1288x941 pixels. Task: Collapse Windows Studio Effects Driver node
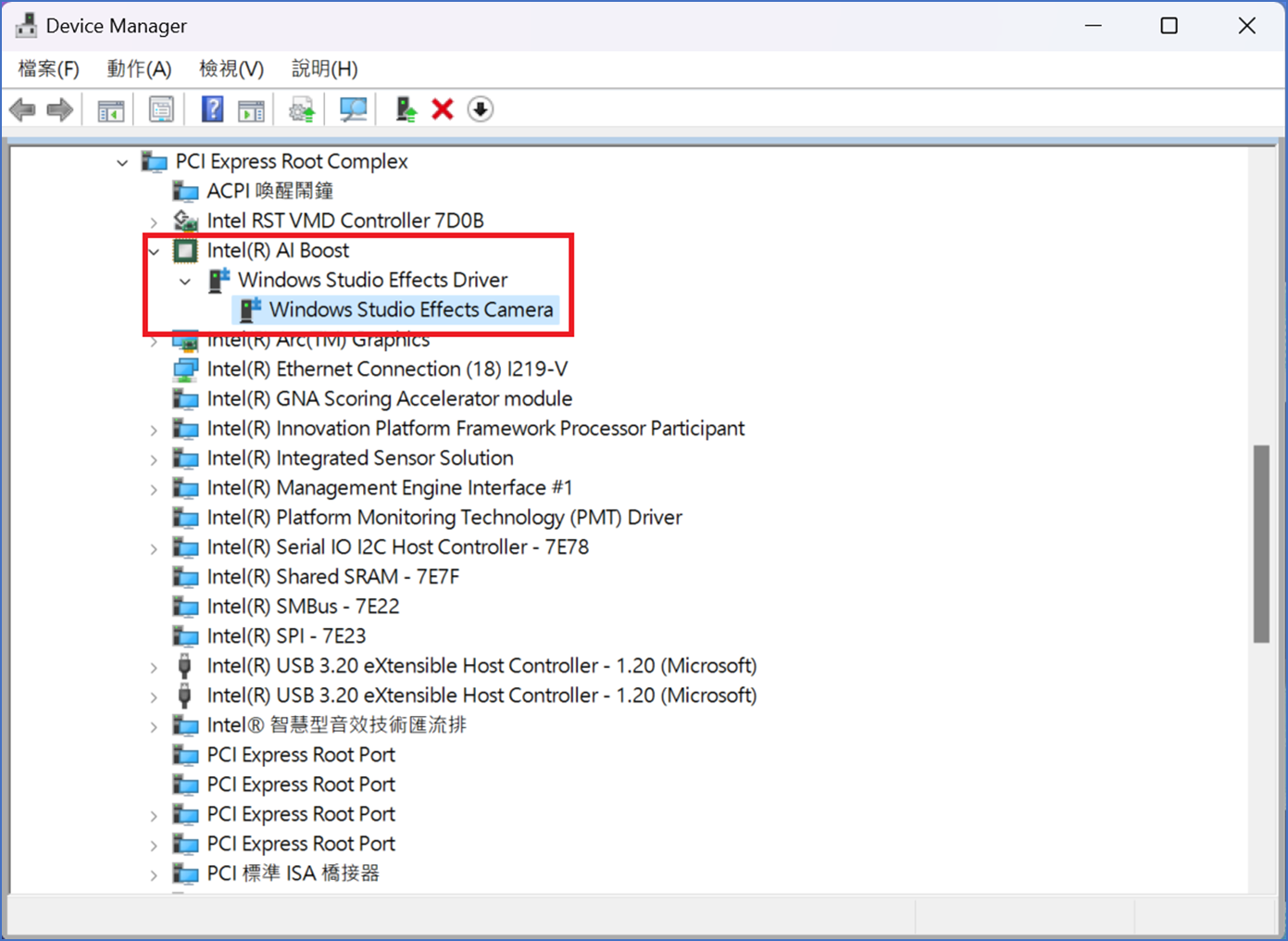(185, 281)
